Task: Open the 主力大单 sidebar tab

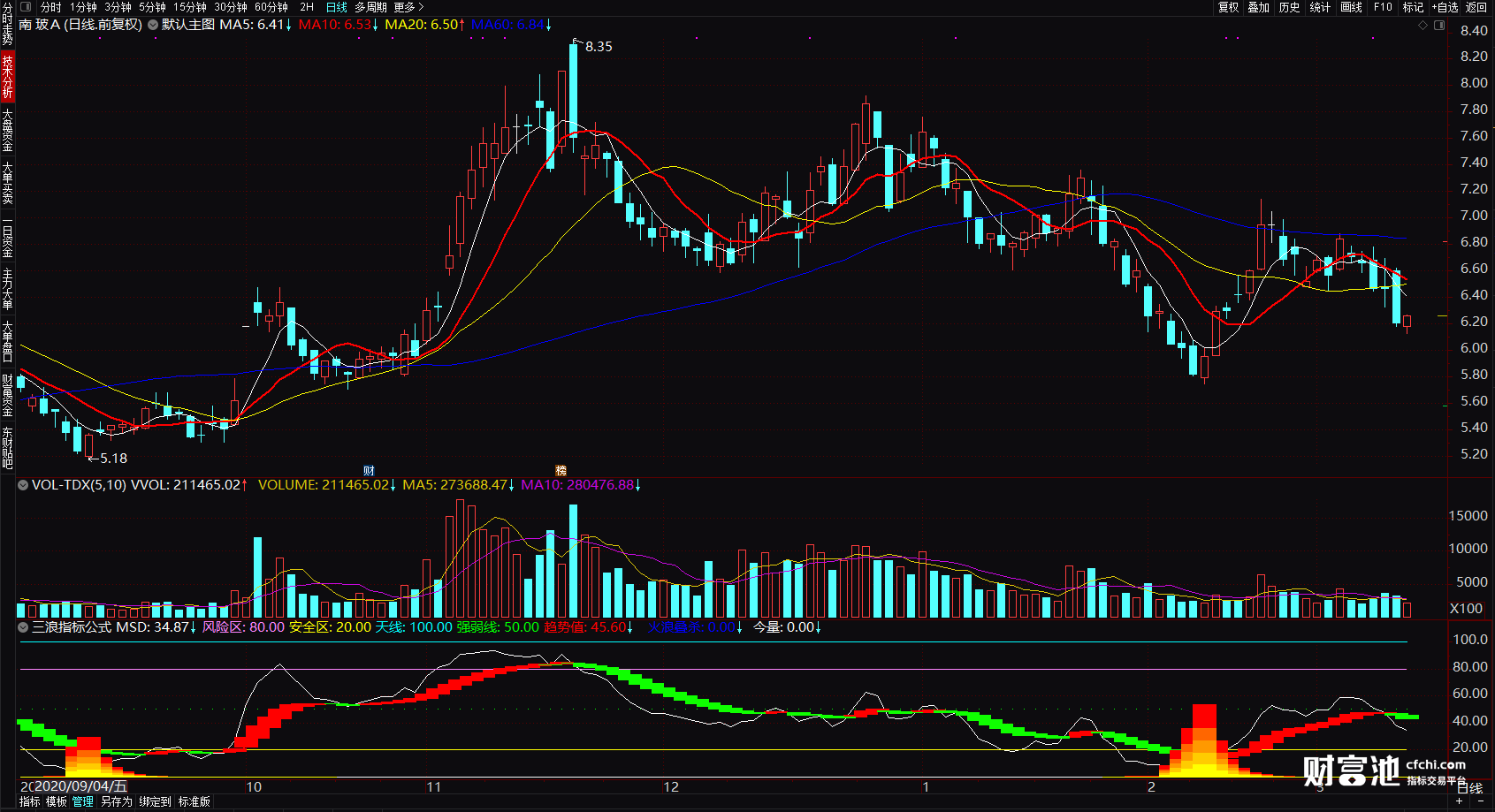Action: click(x=7, y=289)
